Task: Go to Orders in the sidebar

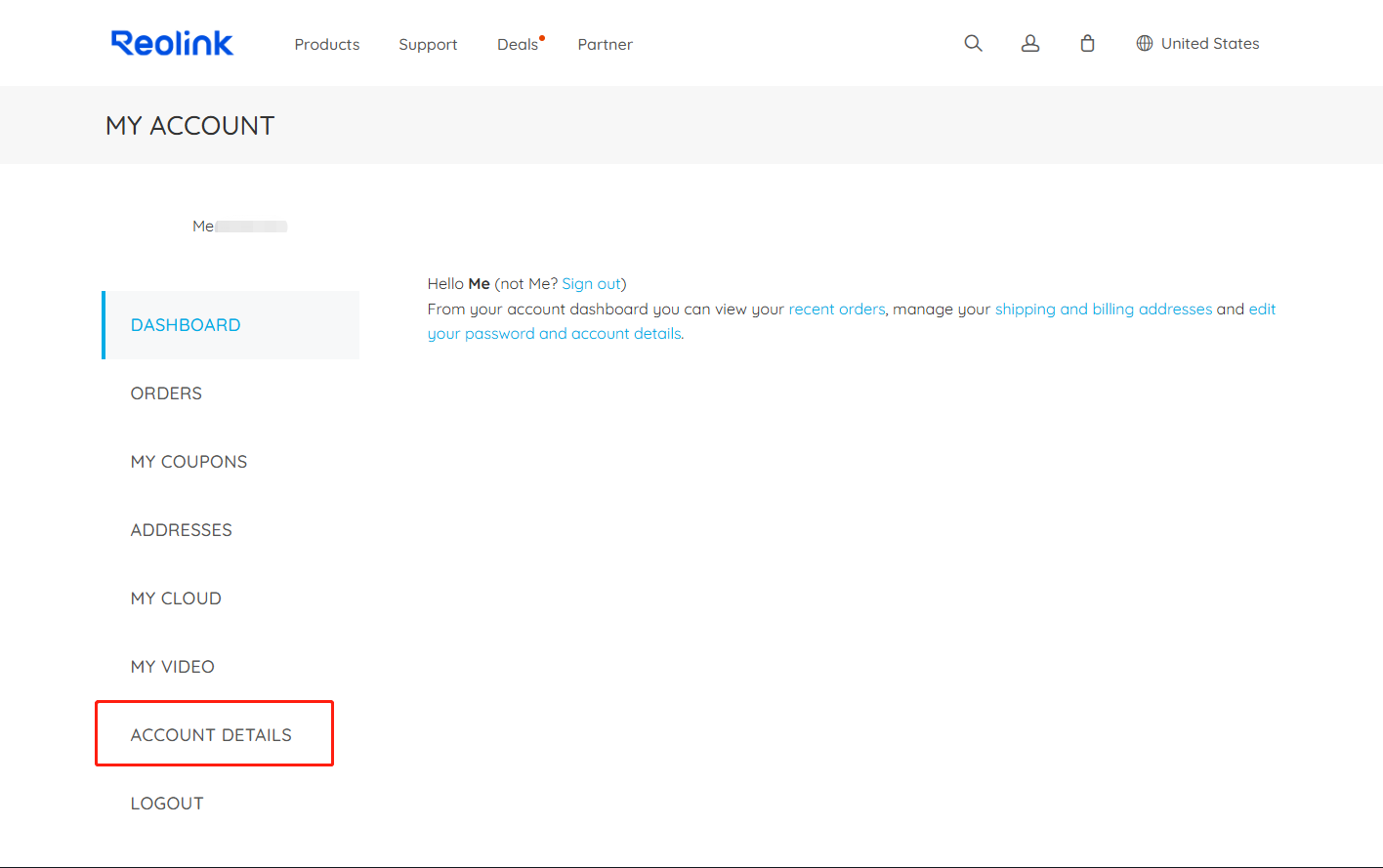Action: tap(166, 393)
